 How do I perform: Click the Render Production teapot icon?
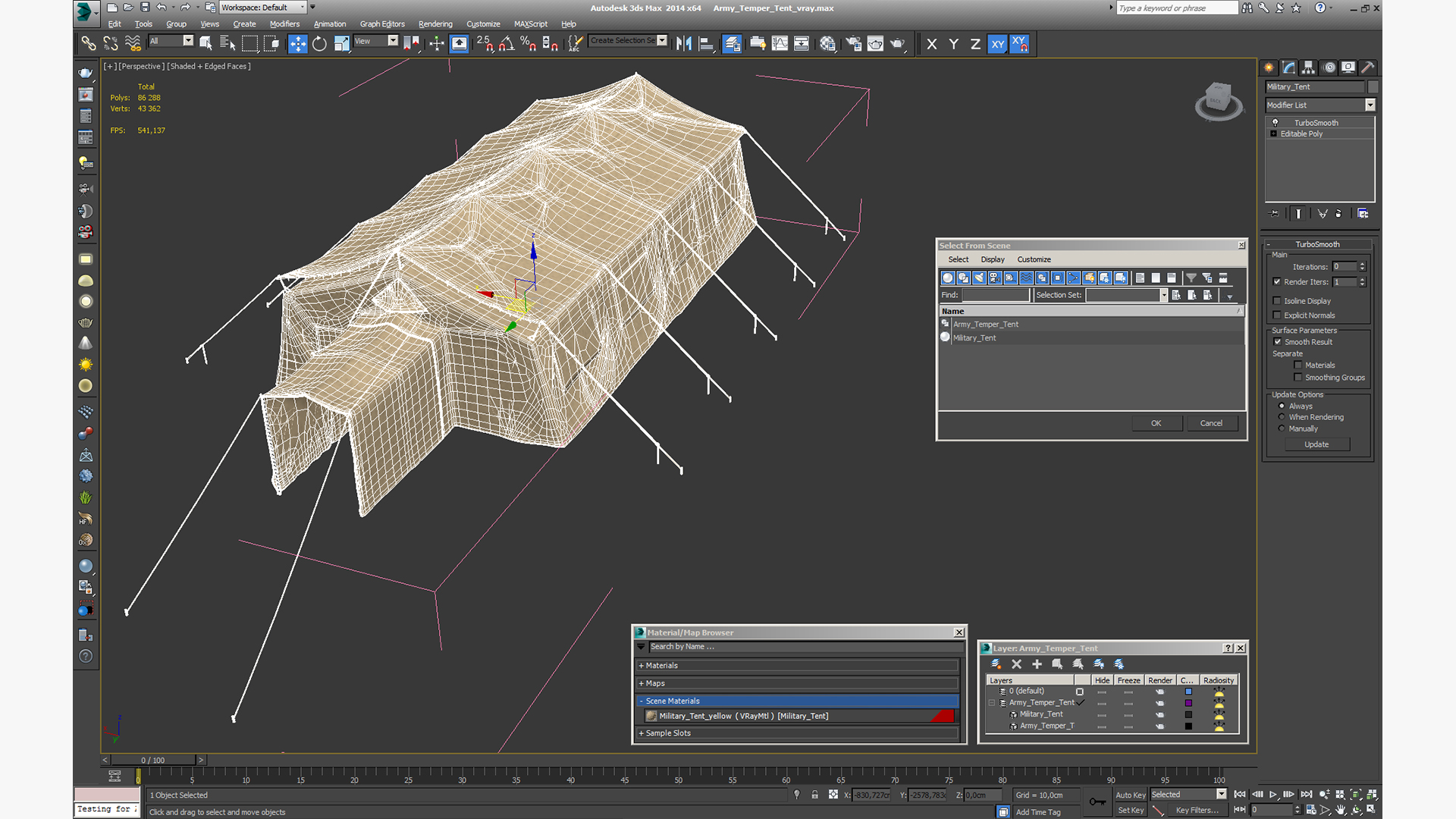pos(898,43)
